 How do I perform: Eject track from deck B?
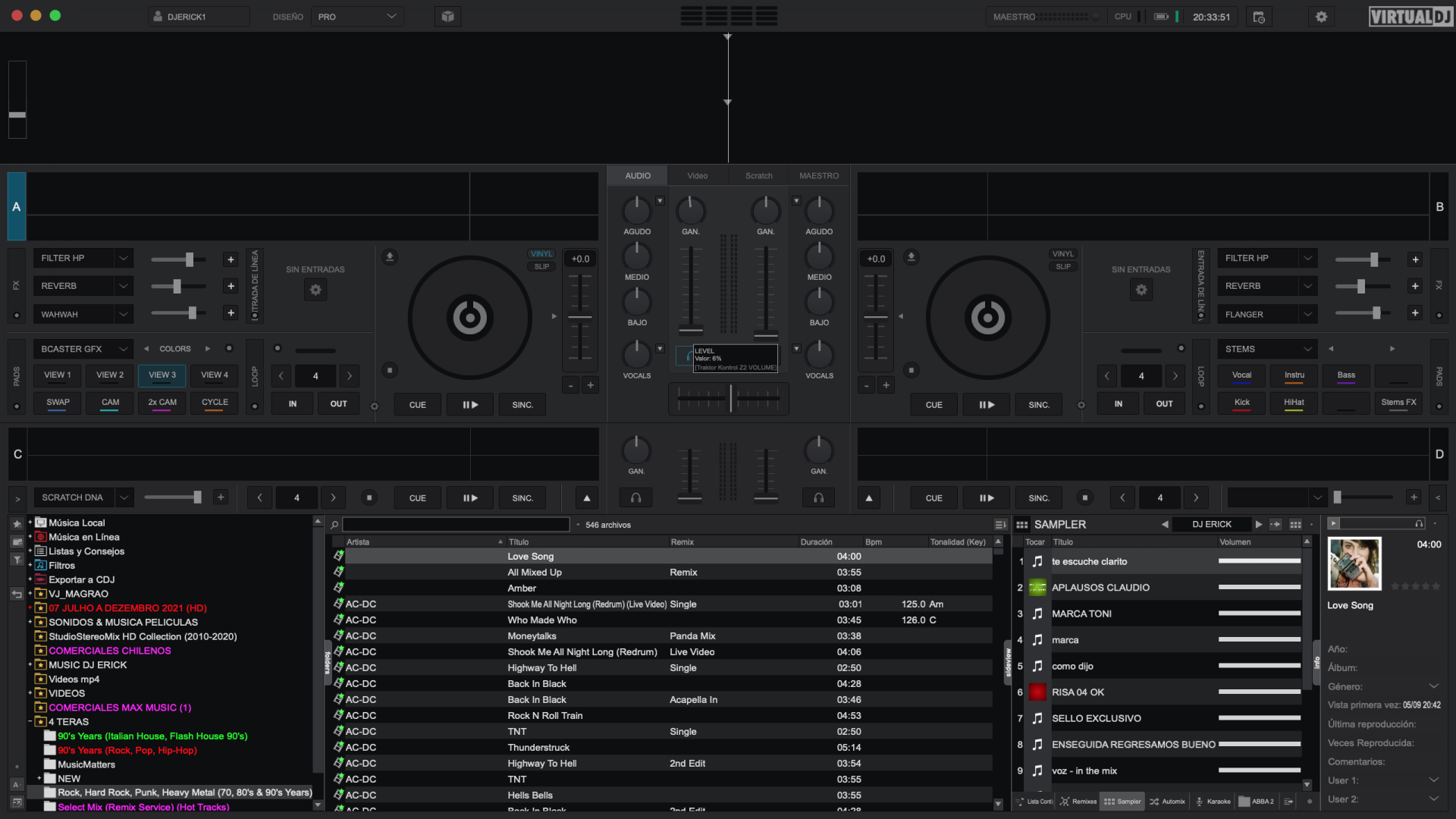912,257
